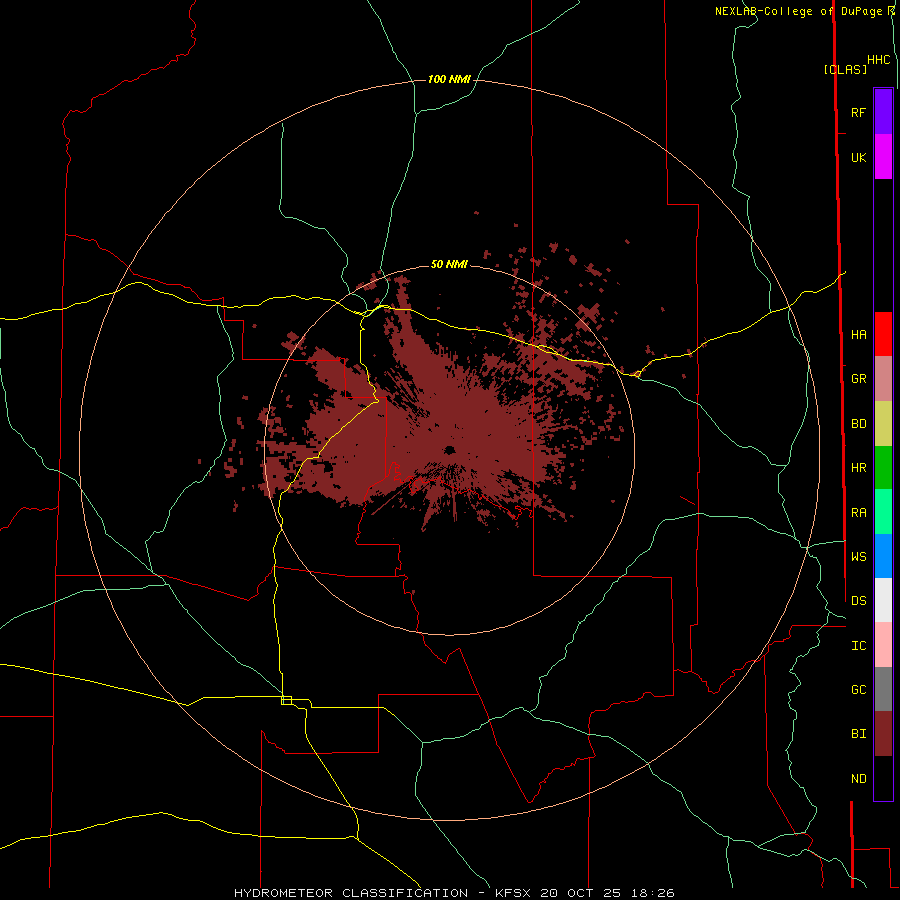Viewport: 900px width, 900px height.
Task: Click the RA legend label
Action: point(858,513)
